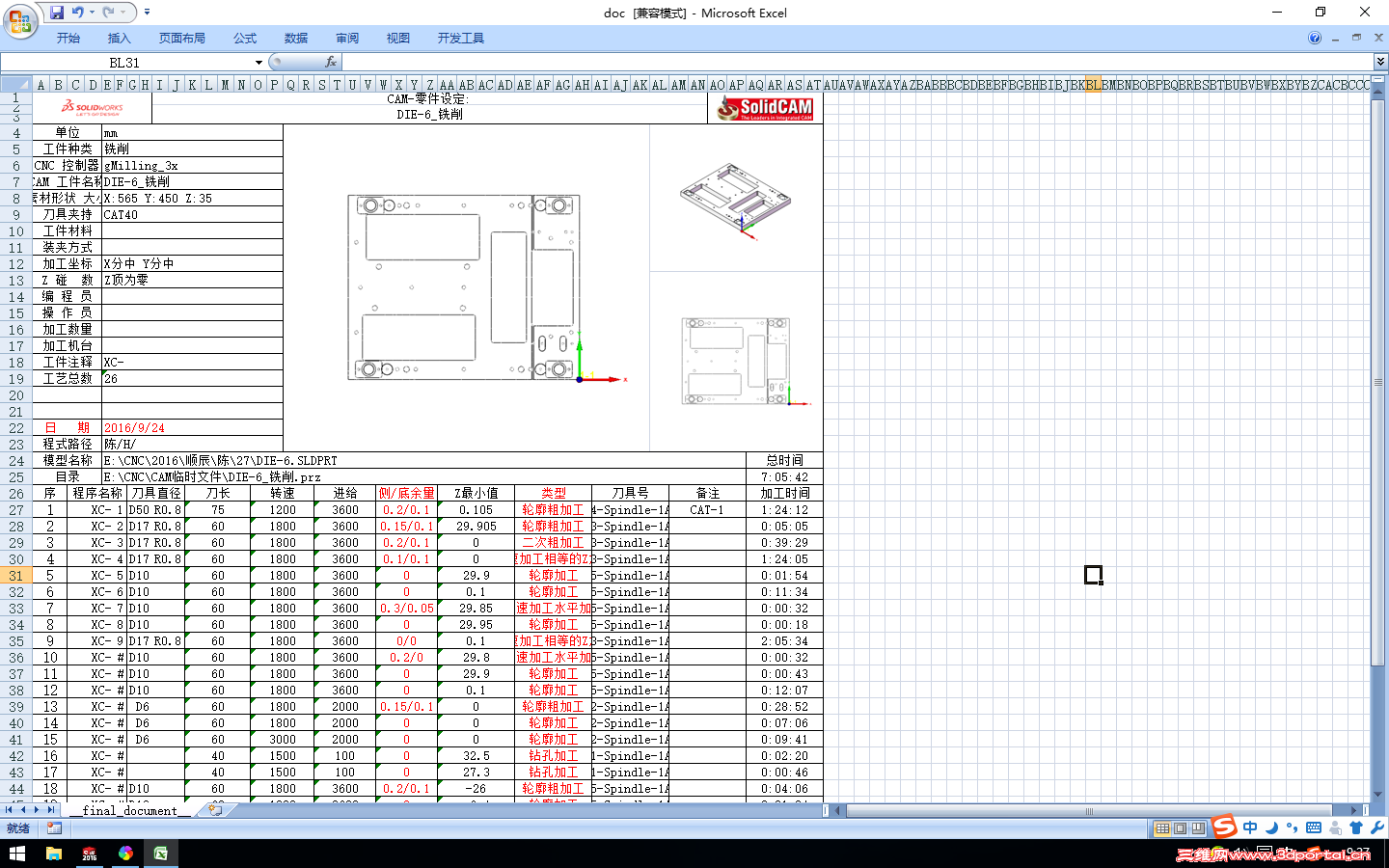This screenshot has width=1389, height=868.
Task: Jump to the last sheet tab arrow
Action: [x=50, y=811]
